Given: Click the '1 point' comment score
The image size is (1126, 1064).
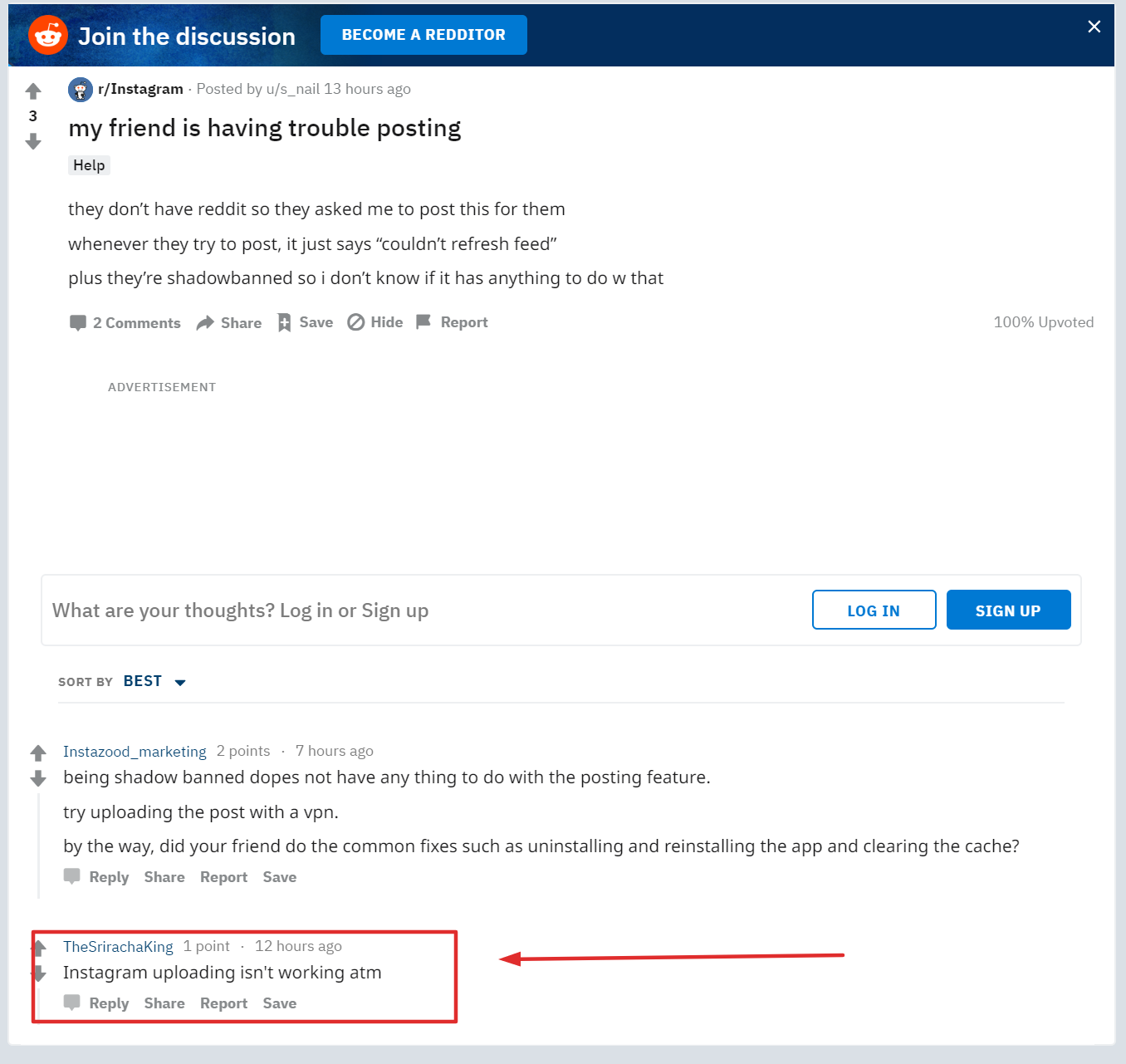Looking at the screenshot, I should [207, 946].
